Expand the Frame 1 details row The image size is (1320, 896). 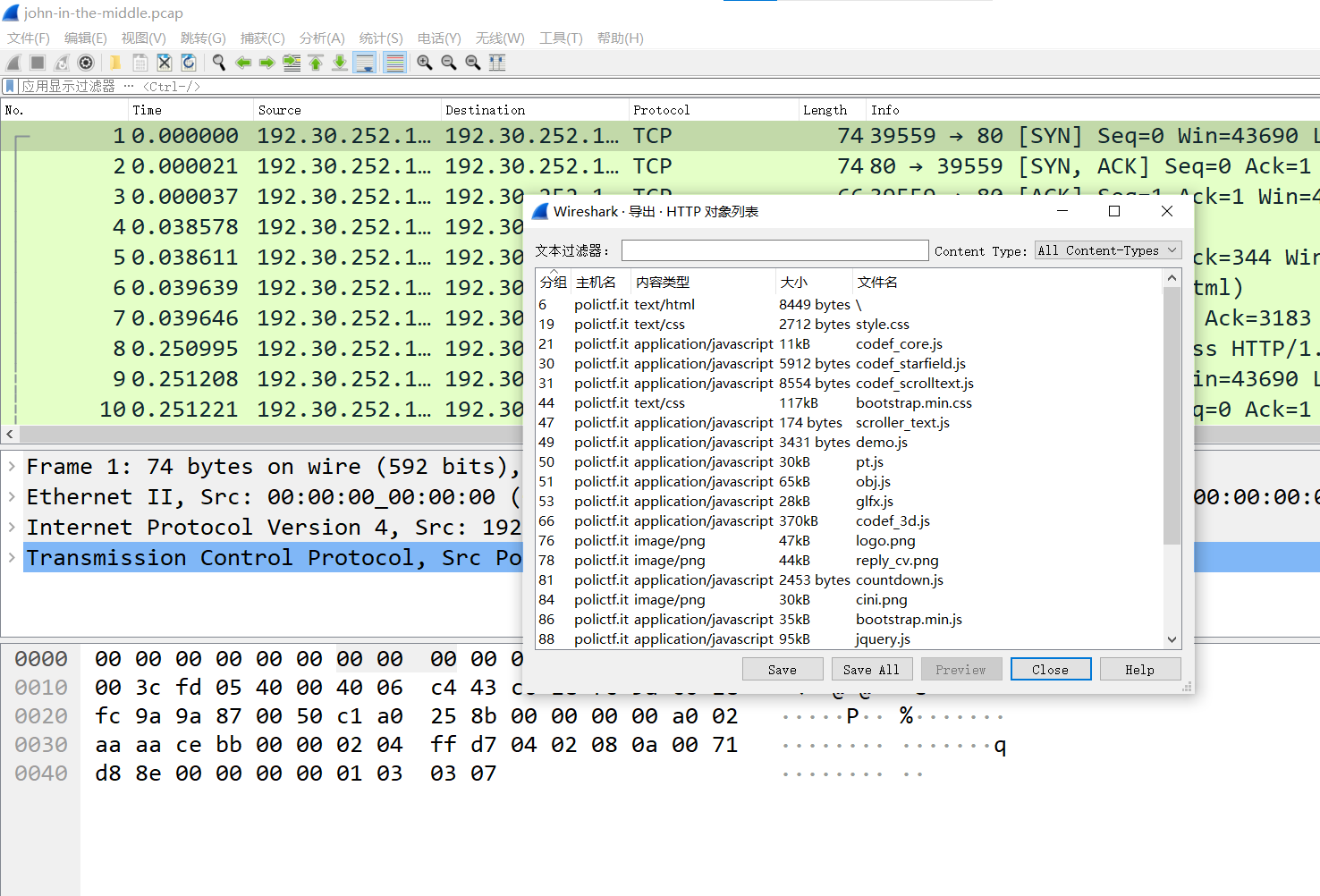(x=12, y=467)
